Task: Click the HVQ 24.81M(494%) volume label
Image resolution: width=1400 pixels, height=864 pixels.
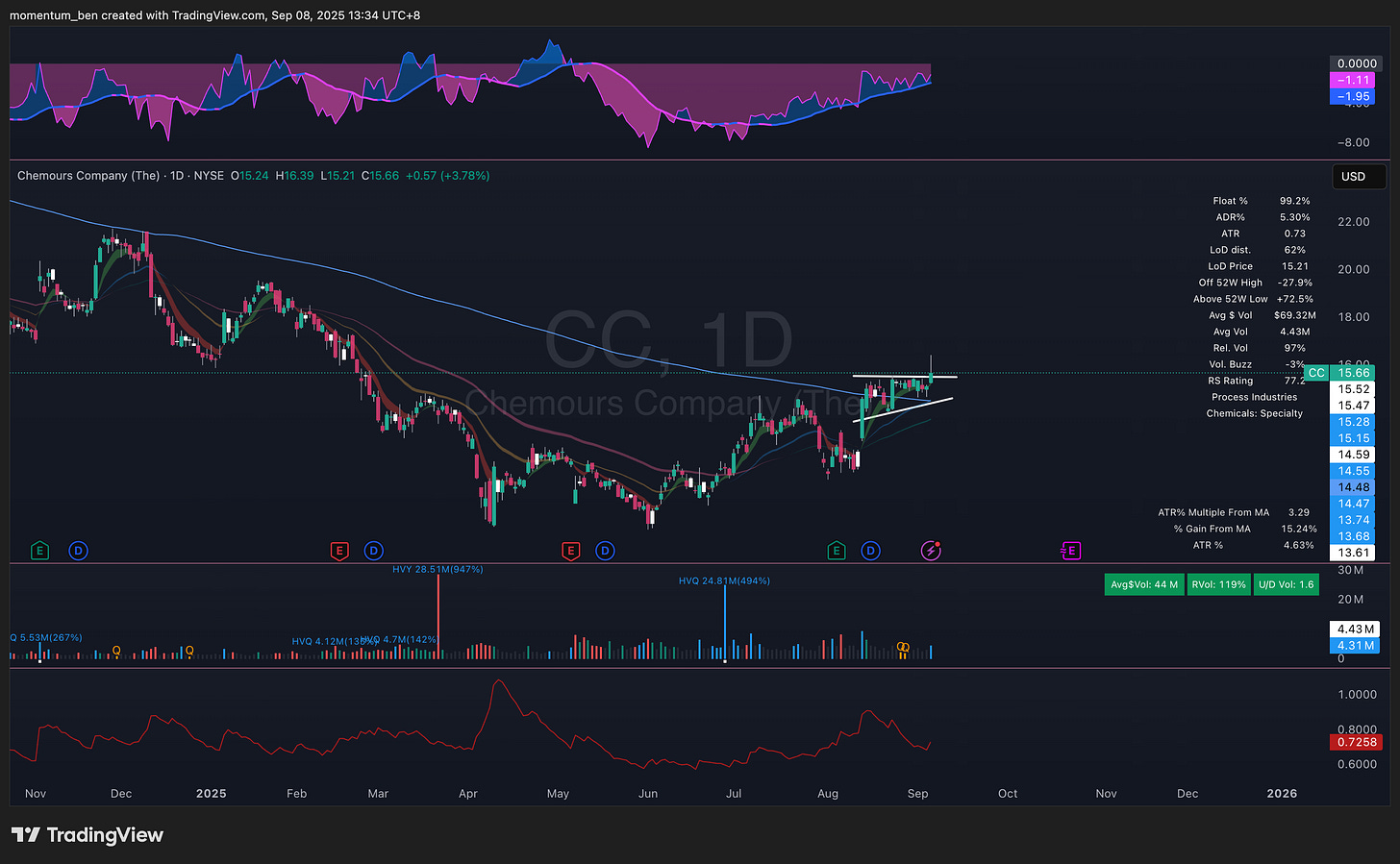Action: 724,580
